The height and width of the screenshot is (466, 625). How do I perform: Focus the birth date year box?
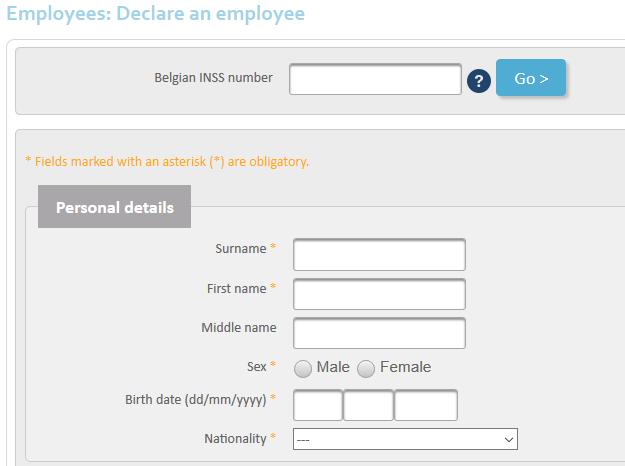pyautogui.click(x=426, y=405)
